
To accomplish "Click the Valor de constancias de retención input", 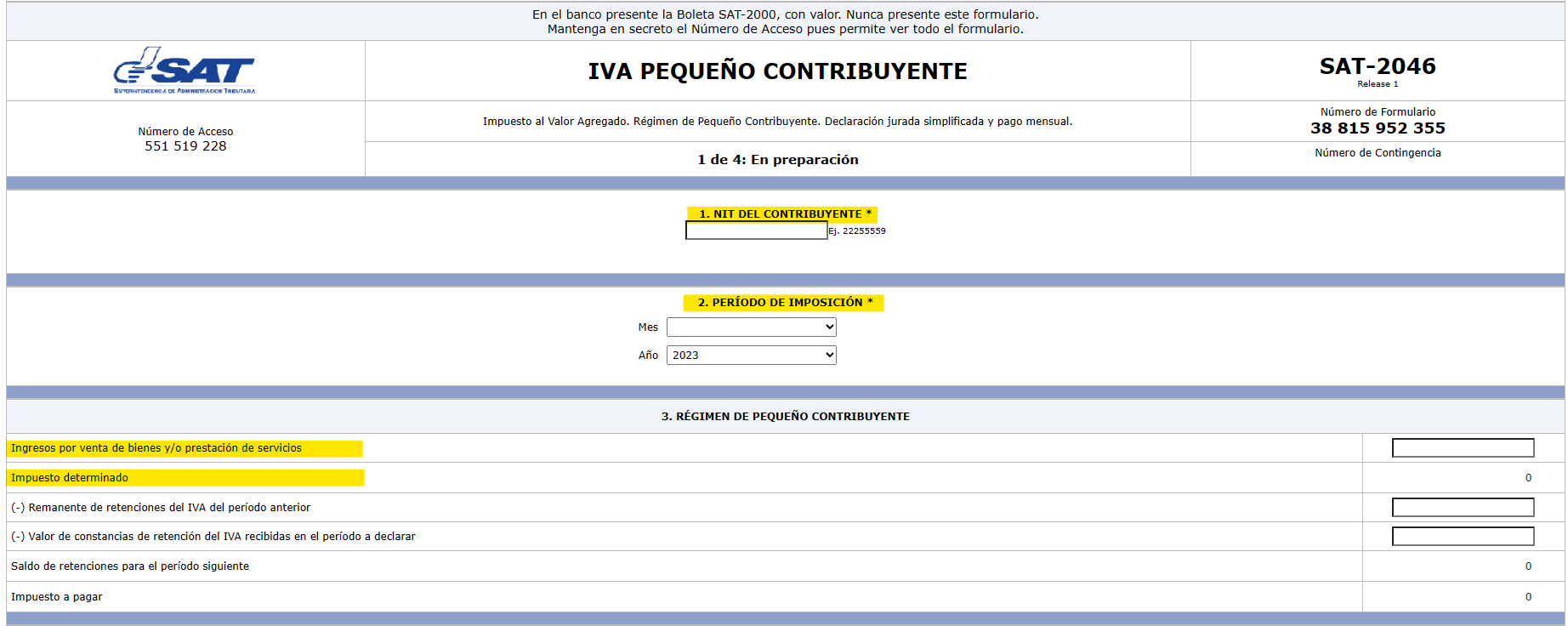I will 1463,537.
